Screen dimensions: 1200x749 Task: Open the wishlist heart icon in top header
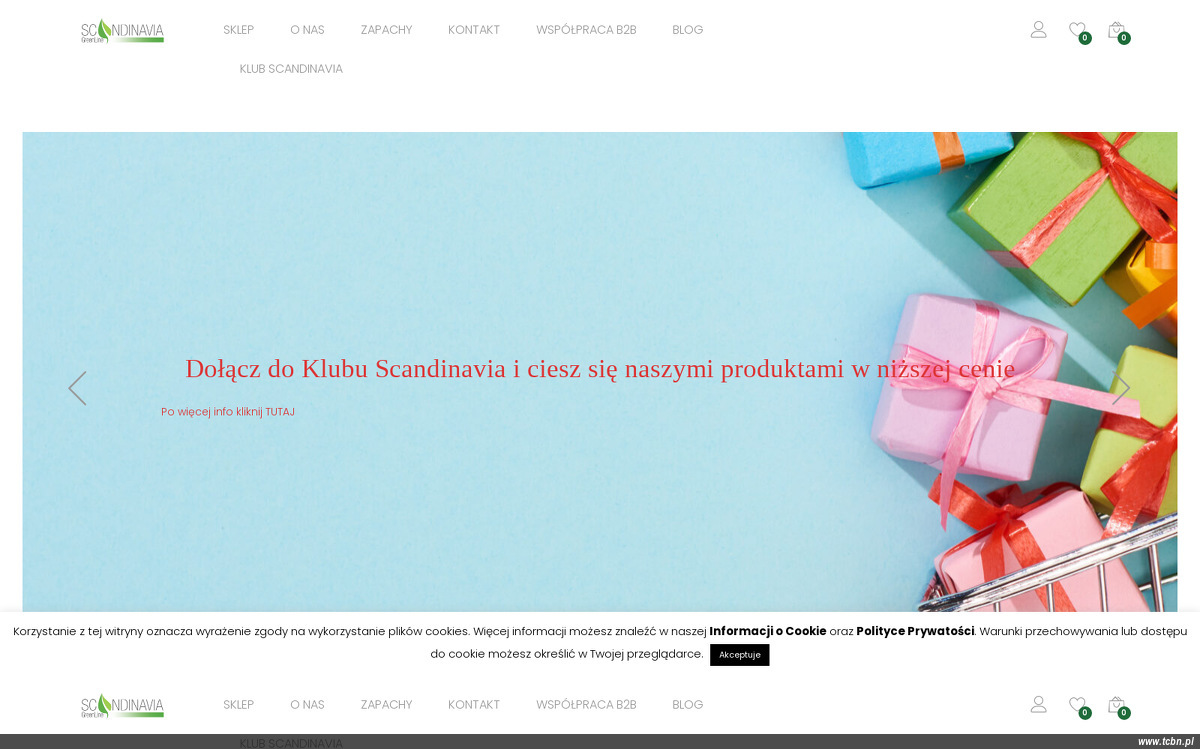coord(1077,30)
